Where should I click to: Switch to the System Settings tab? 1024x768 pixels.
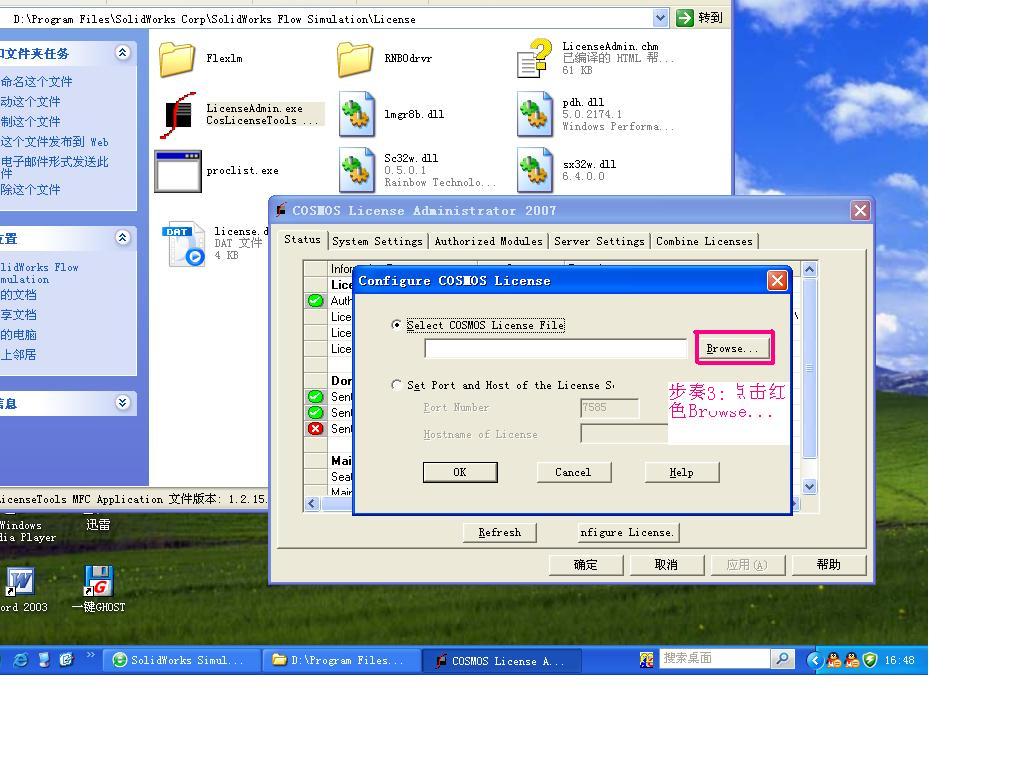[377, 241]
